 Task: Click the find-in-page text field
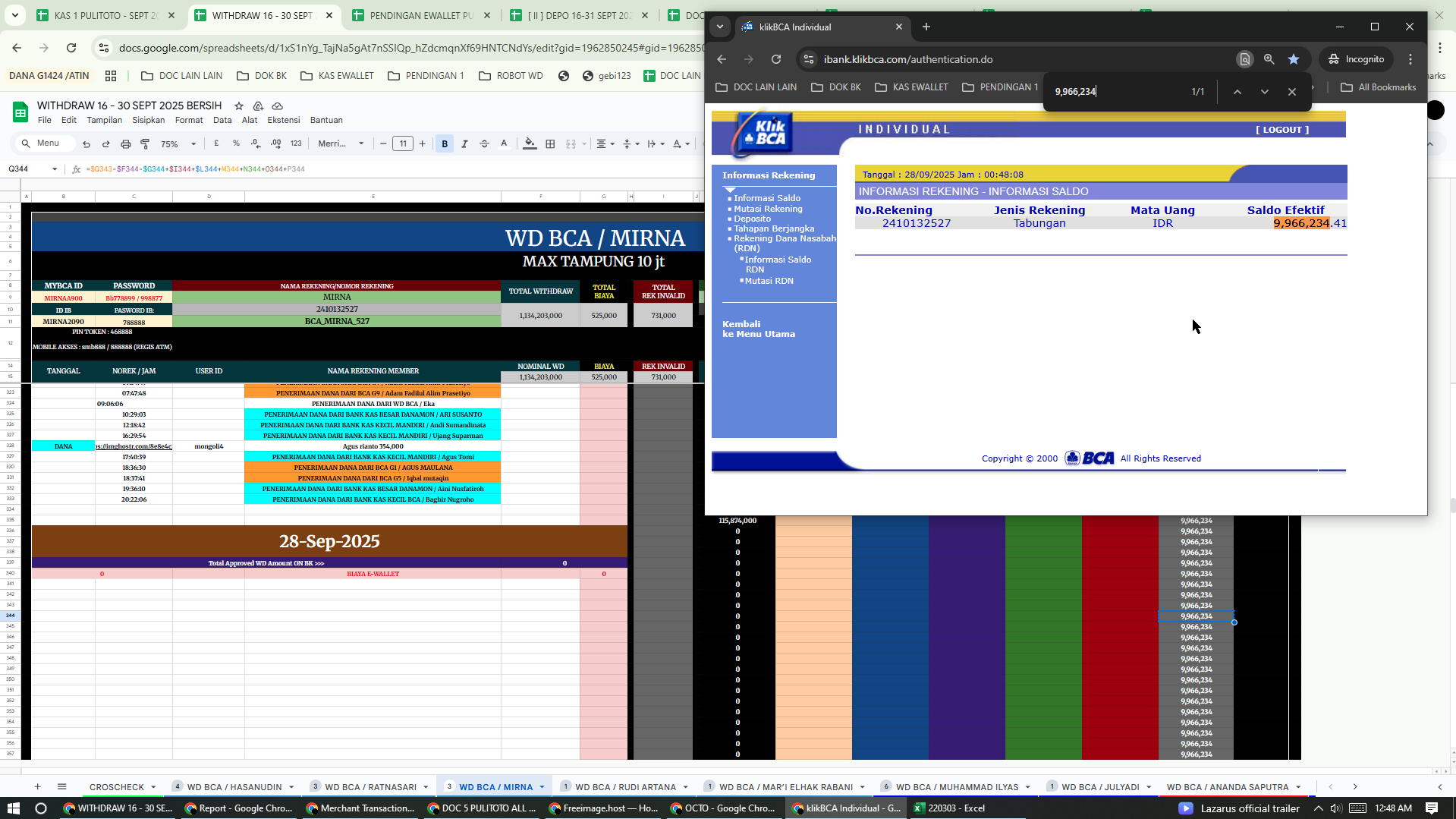coord(1114,92)
